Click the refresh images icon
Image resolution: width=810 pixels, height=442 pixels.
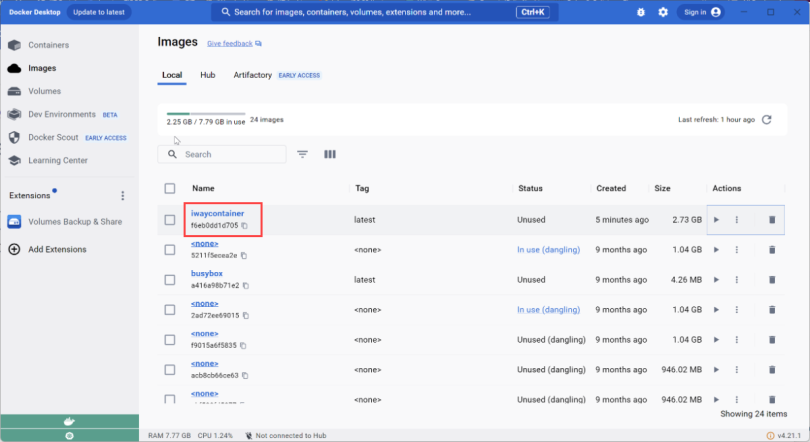point(767,120)
